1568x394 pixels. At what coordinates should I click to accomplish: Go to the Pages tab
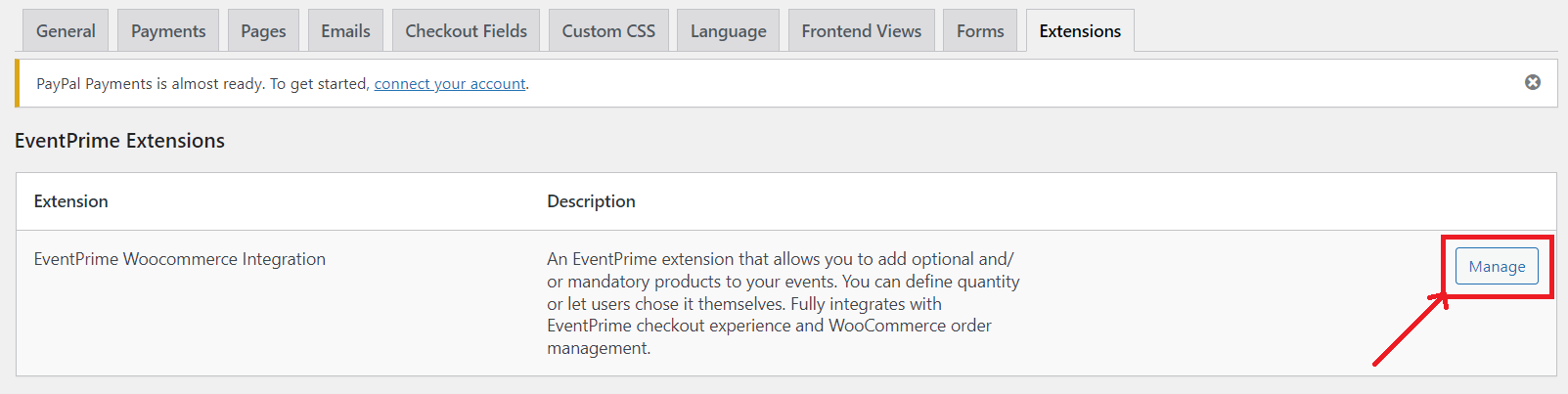[x=263, y=31]
